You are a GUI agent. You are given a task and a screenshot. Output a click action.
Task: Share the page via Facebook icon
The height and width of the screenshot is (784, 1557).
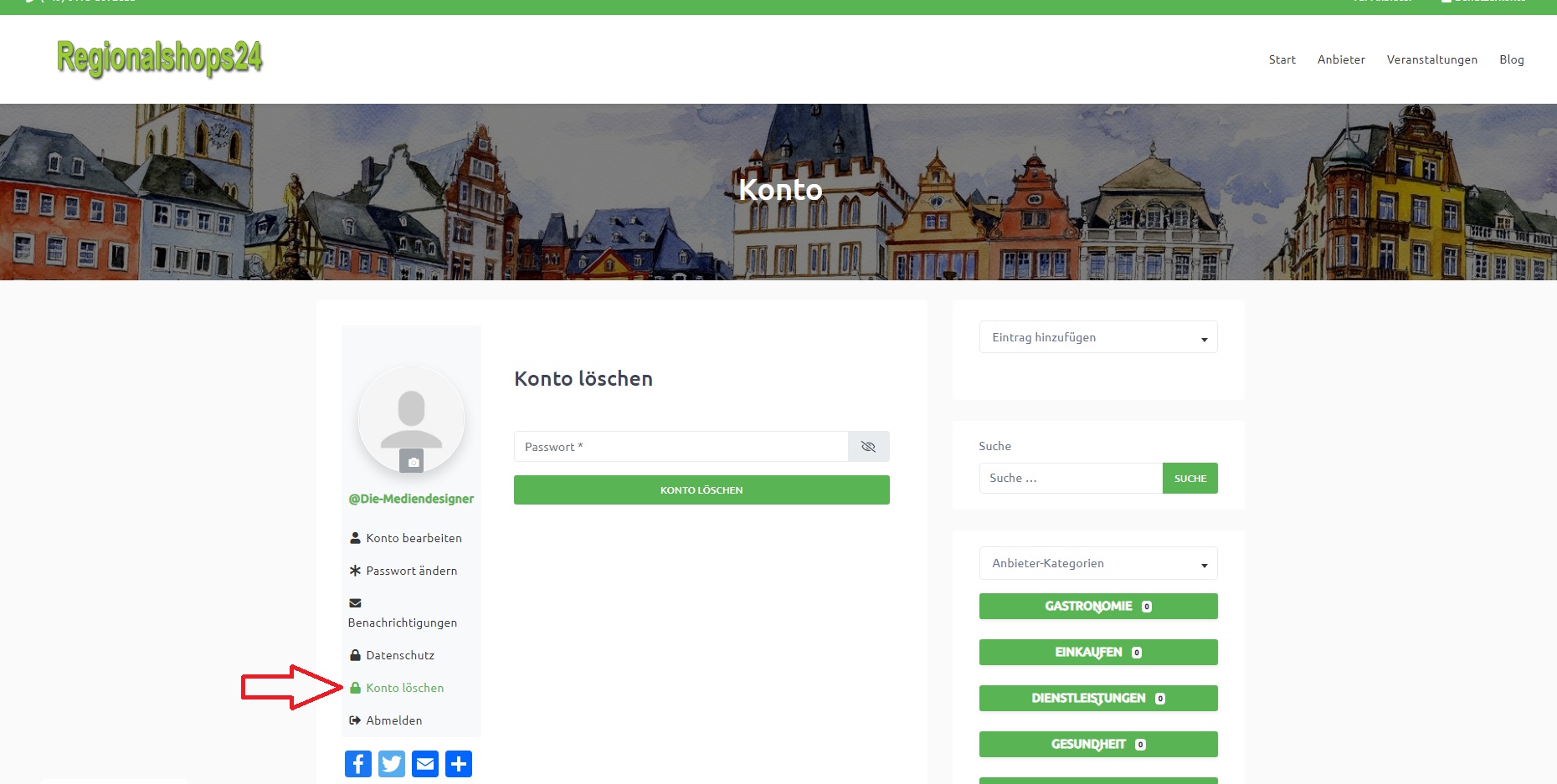point(358,764)
